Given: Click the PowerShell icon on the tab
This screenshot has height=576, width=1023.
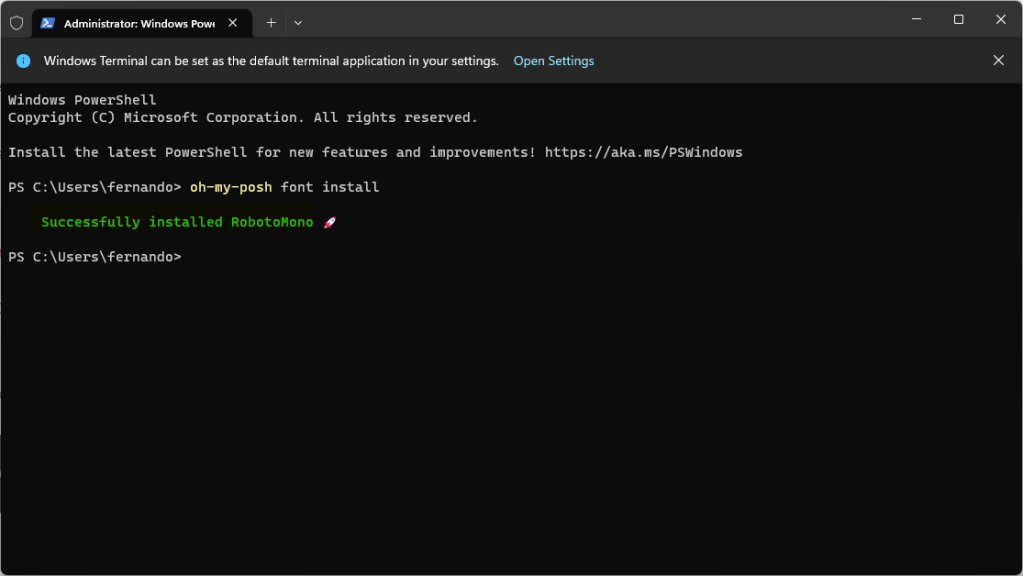Looking at the screenshot, I should [x=47, y=23].
